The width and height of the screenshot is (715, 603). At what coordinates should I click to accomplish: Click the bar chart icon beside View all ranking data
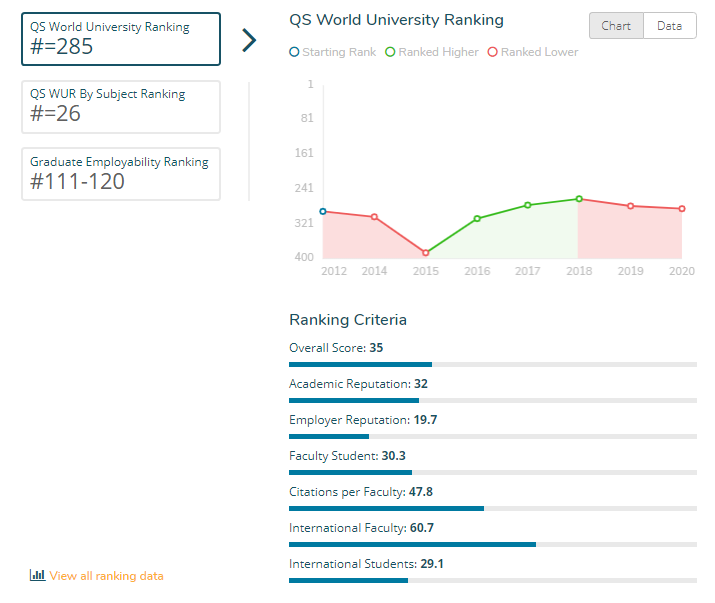pos(37,575)
